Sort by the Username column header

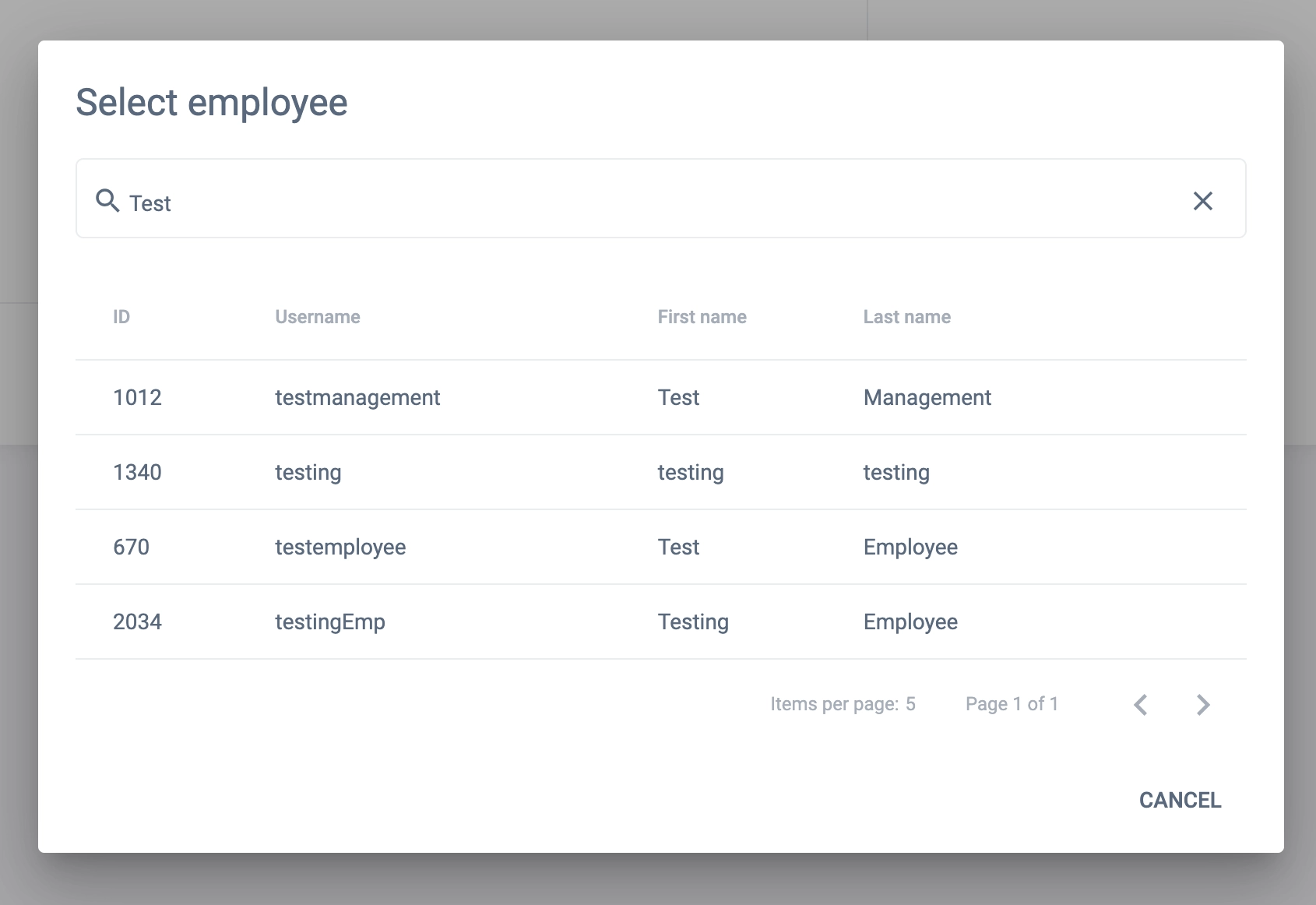[x=317, y=317]
